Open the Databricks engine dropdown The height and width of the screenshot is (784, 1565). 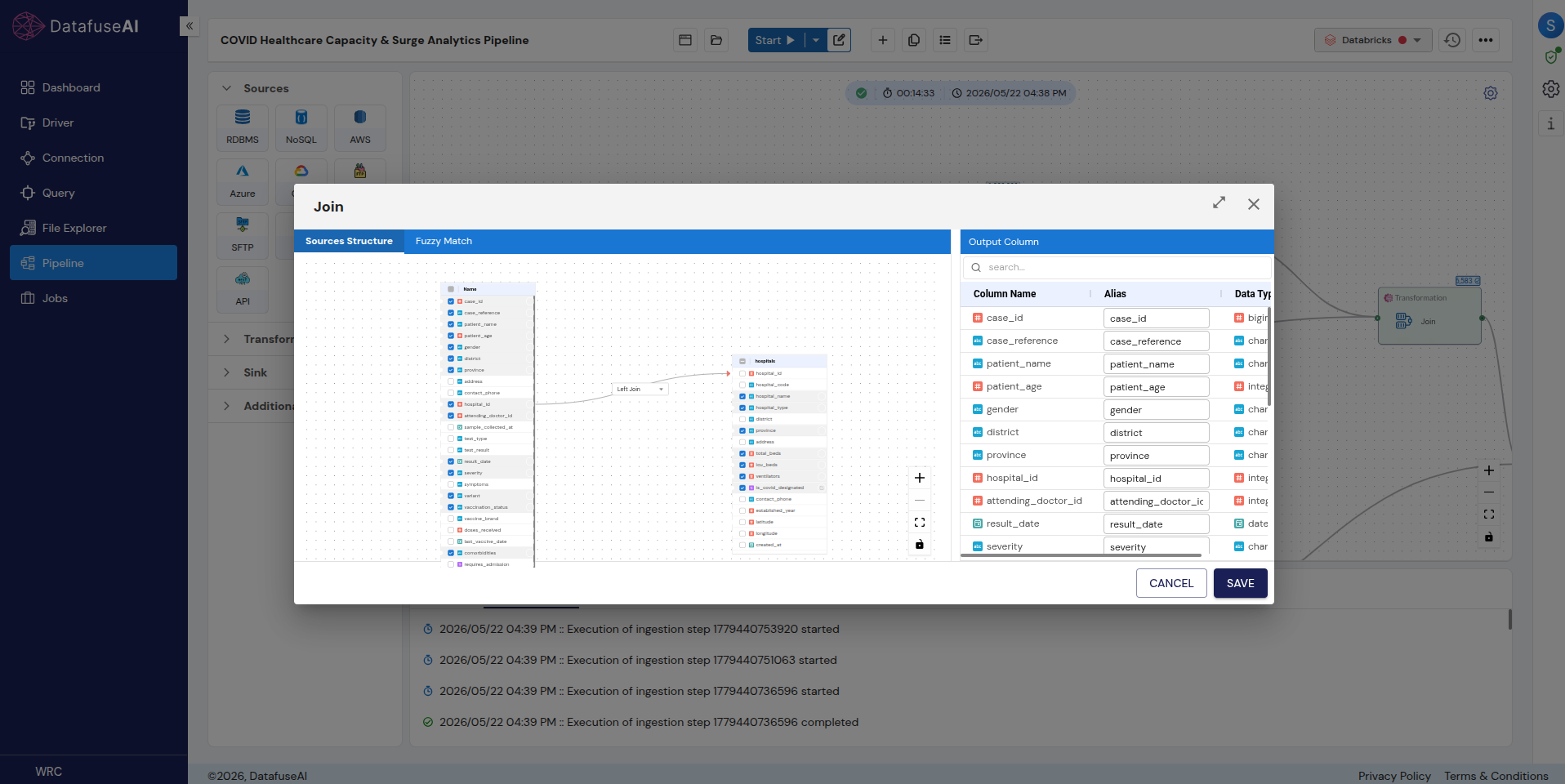coord(1373,40)
